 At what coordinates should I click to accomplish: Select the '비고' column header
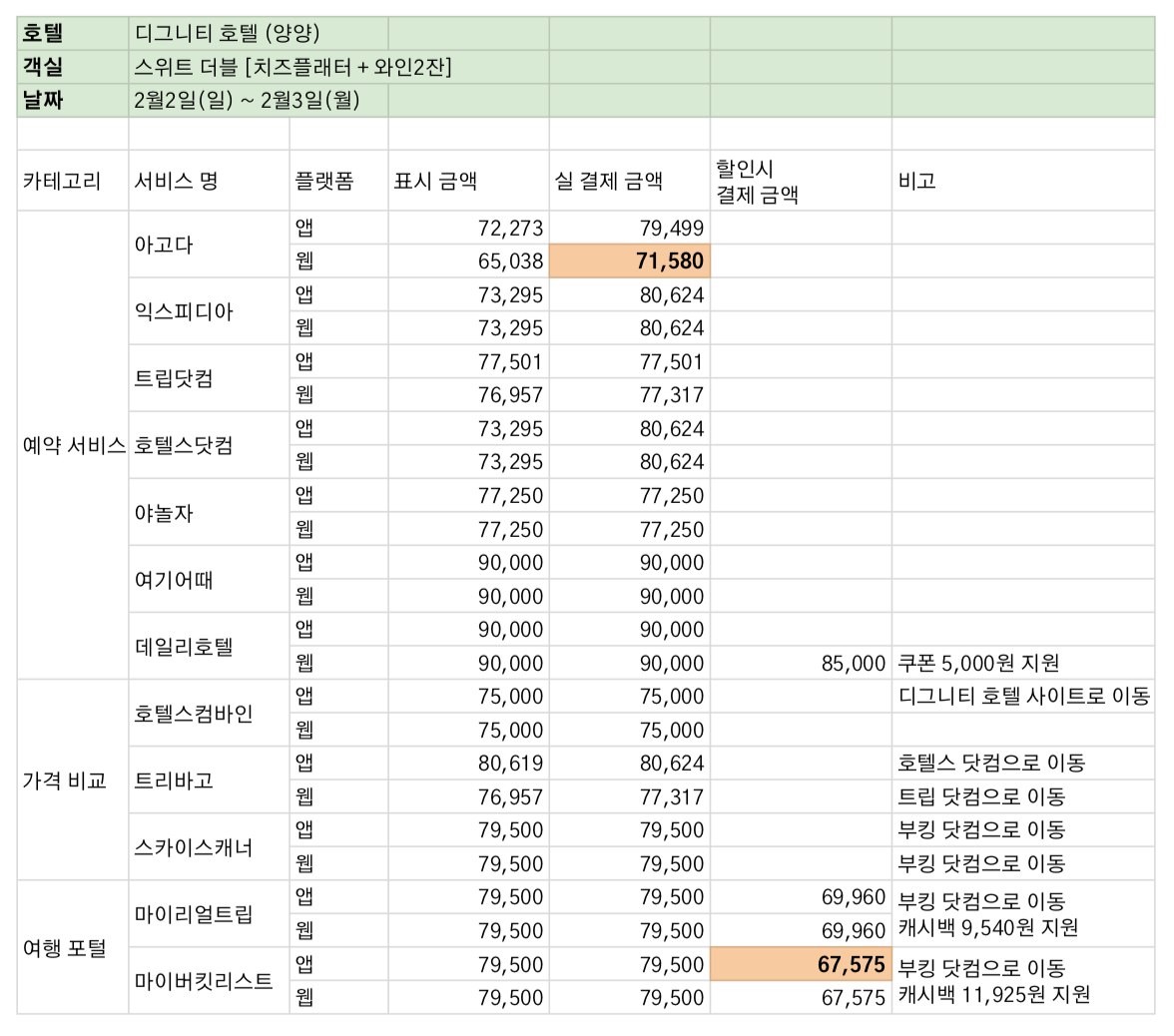point(1022,181)
